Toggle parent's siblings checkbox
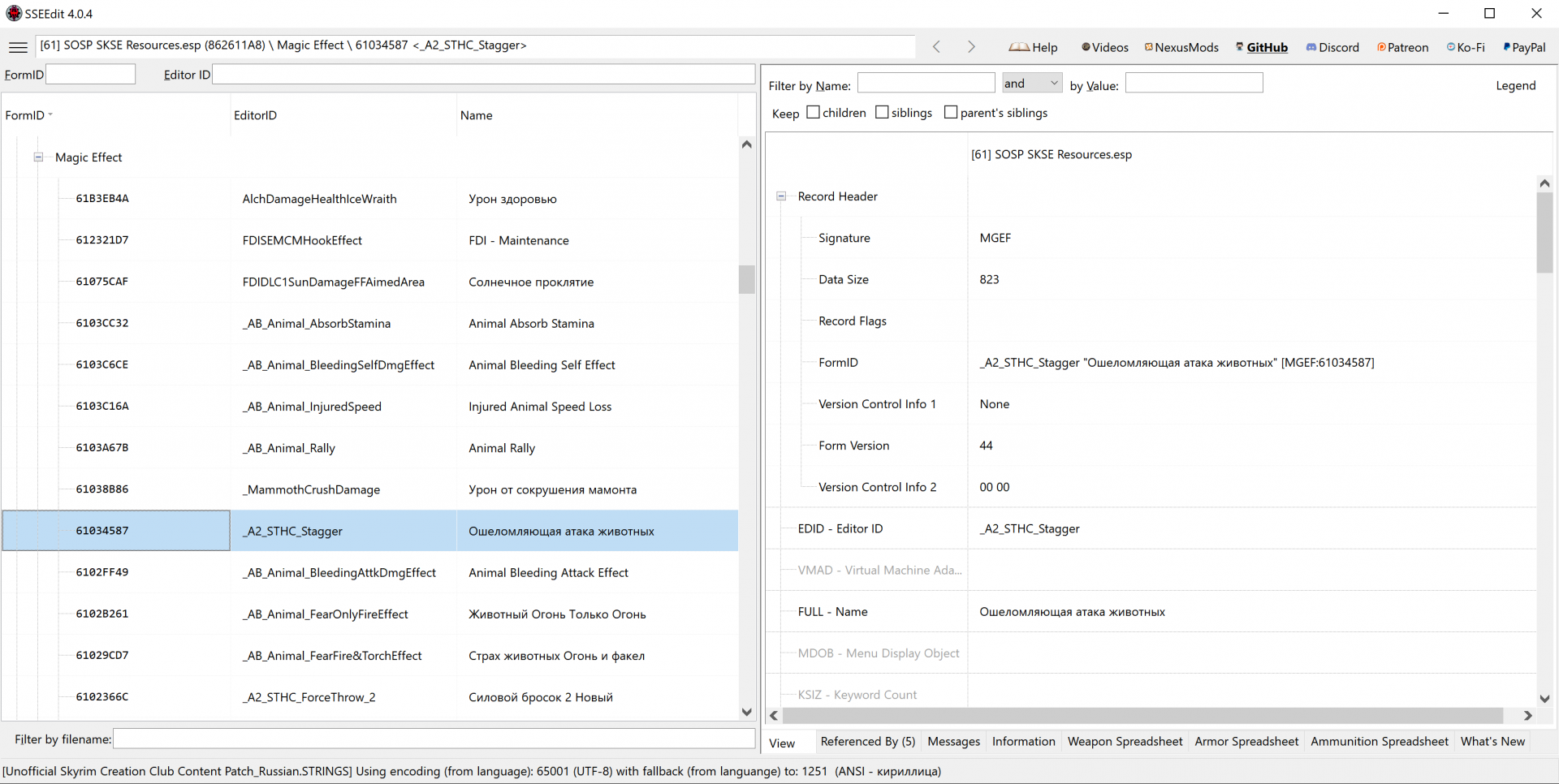Image resolution: width=1559 pixels, height=784 pixels. coord(952,113)
